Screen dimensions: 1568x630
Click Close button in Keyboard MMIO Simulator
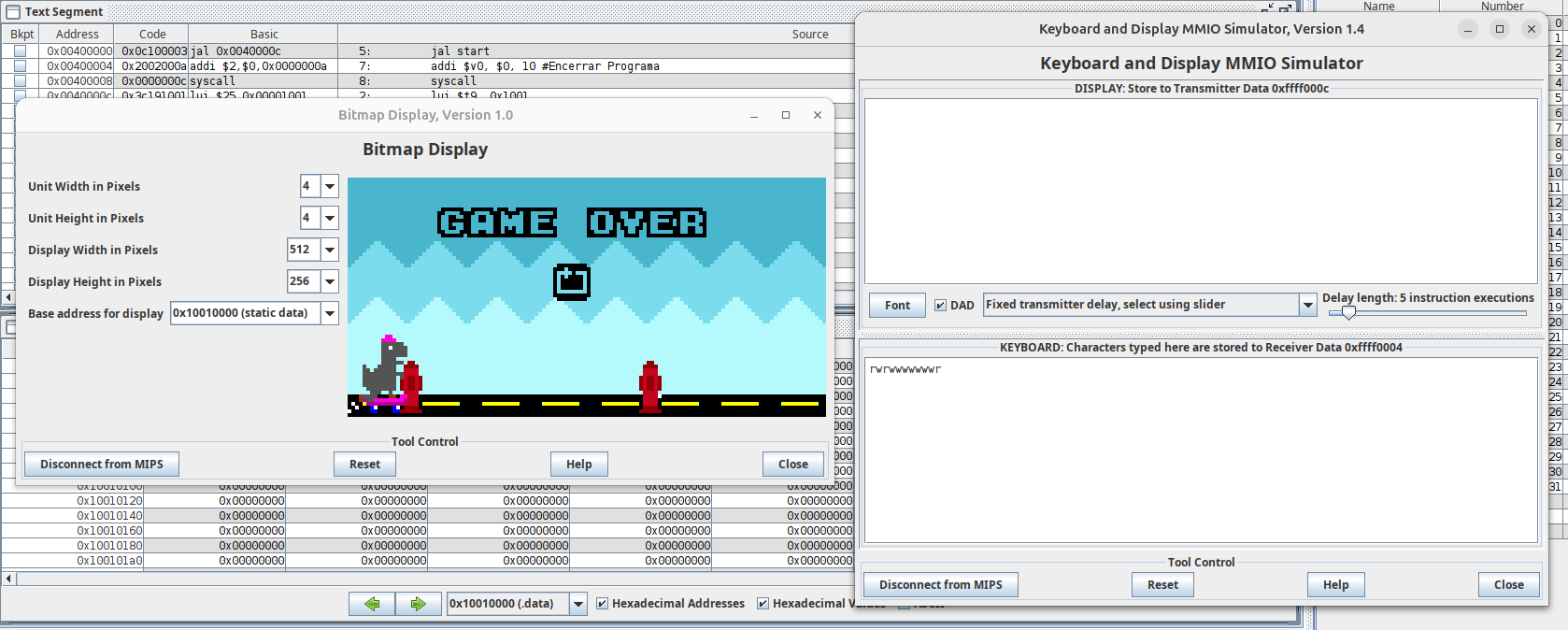(1508, 585)
